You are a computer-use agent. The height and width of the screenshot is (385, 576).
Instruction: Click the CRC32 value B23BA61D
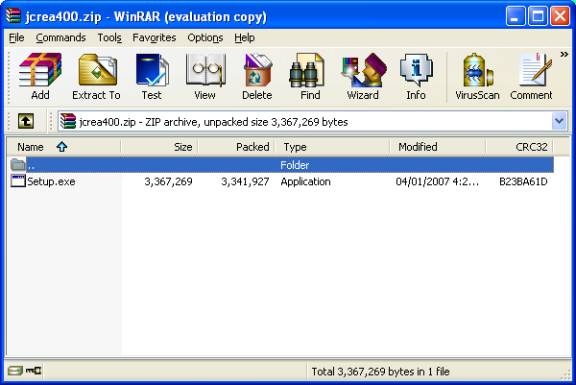click(x=523, y=181)
